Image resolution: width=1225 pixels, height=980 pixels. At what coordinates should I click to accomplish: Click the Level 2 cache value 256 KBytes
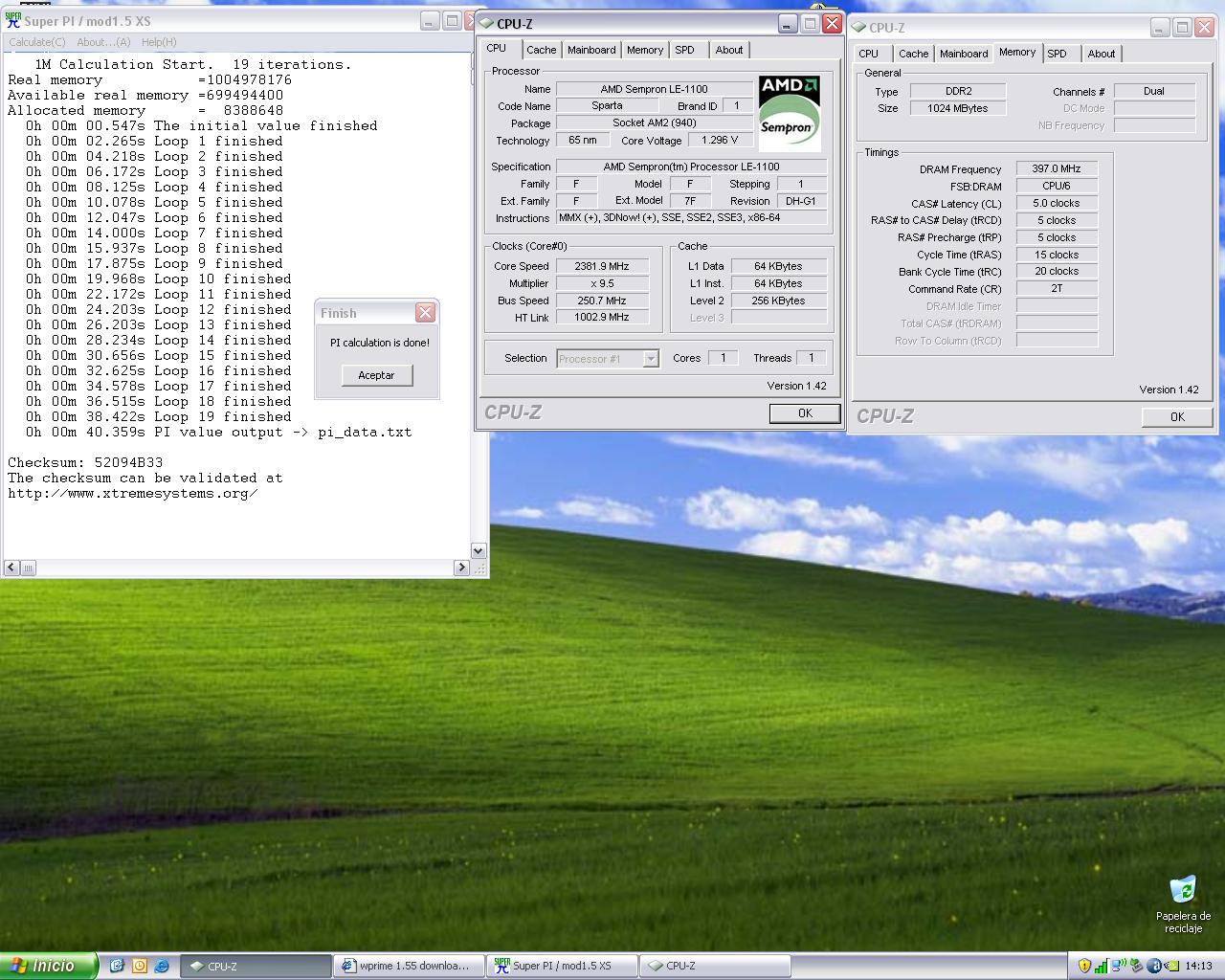(778, 301)
